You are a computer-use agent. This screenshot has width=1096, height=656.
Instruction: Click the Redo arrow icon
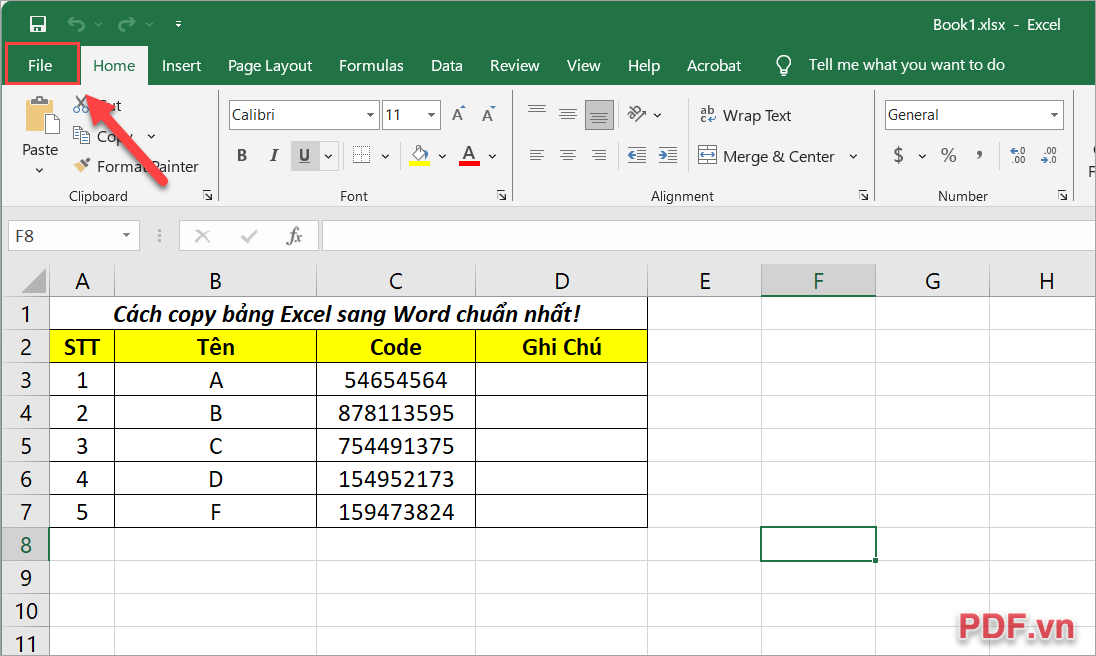127,24
